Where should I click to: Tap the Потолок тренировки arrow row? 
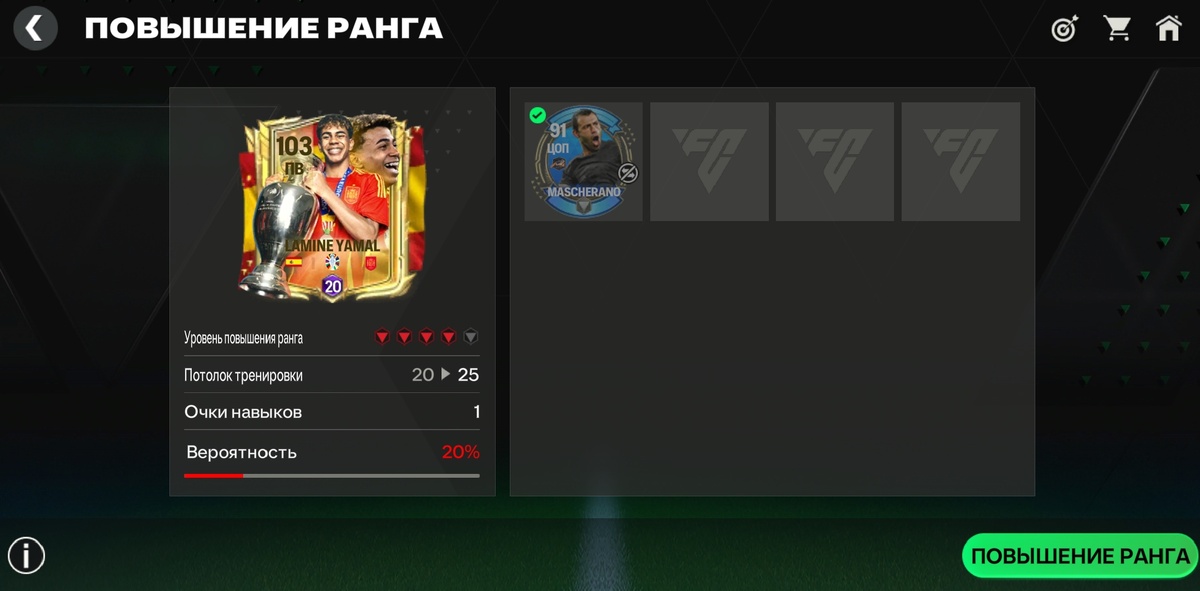[332, 375]
